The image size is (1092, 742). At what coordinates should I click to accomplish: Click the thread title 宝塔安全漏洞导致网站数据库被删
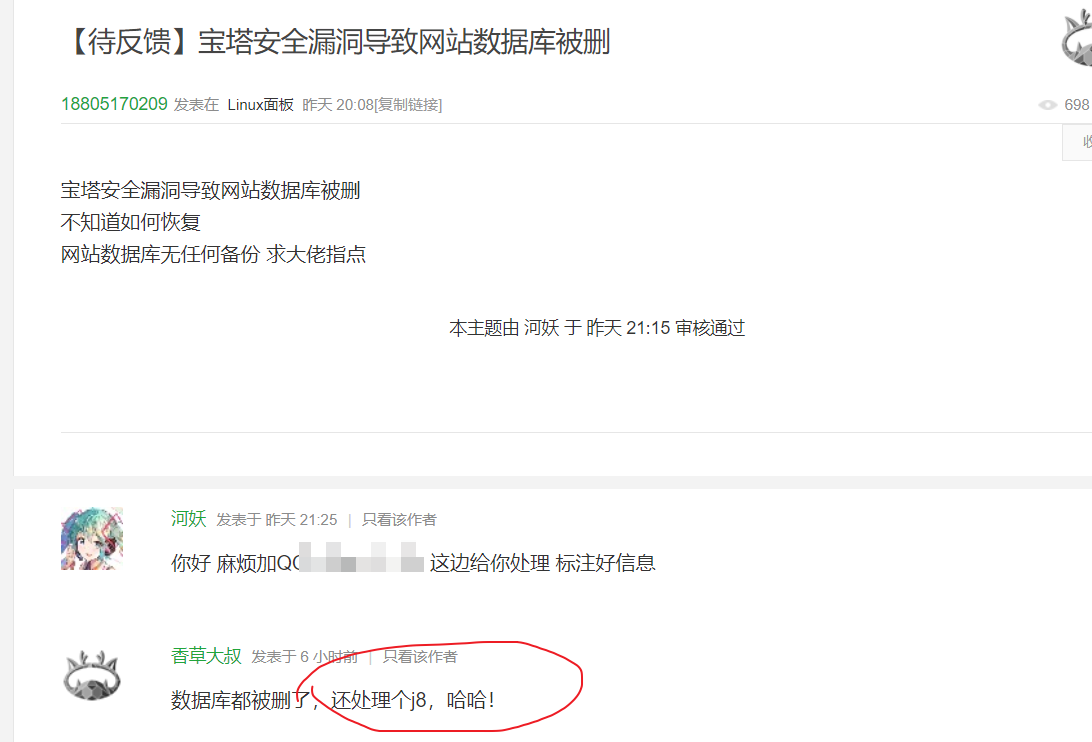pos(404,42)
